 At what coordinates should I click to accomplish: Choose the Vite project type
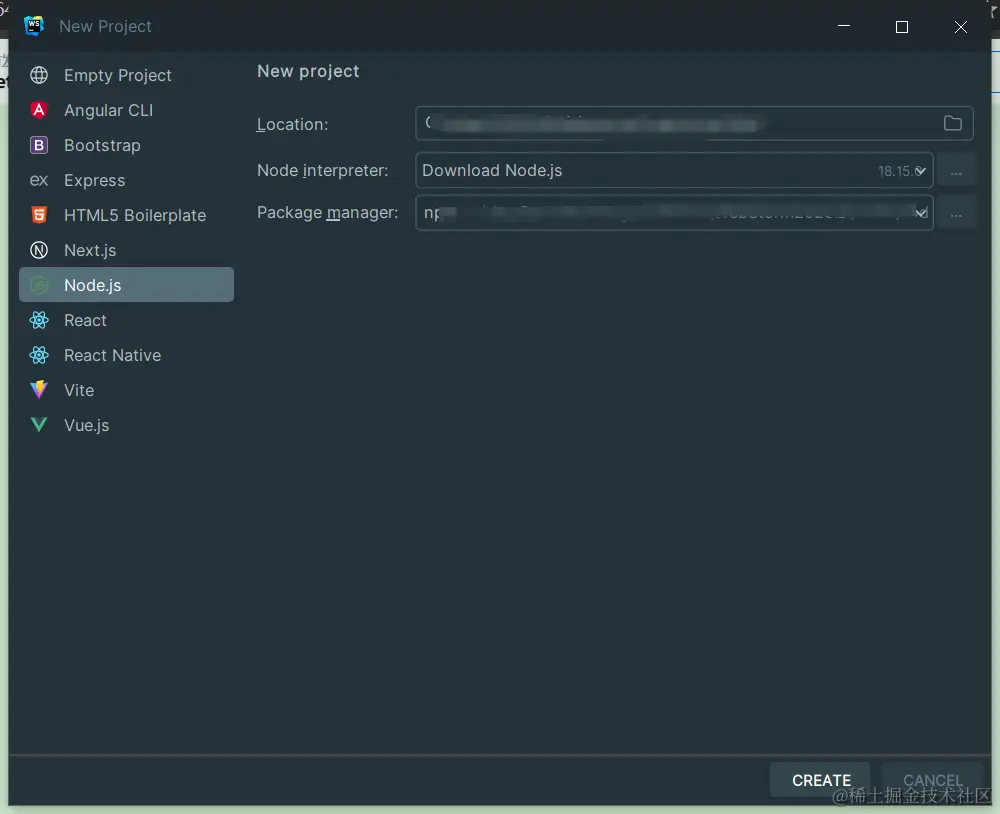point(126,390)
